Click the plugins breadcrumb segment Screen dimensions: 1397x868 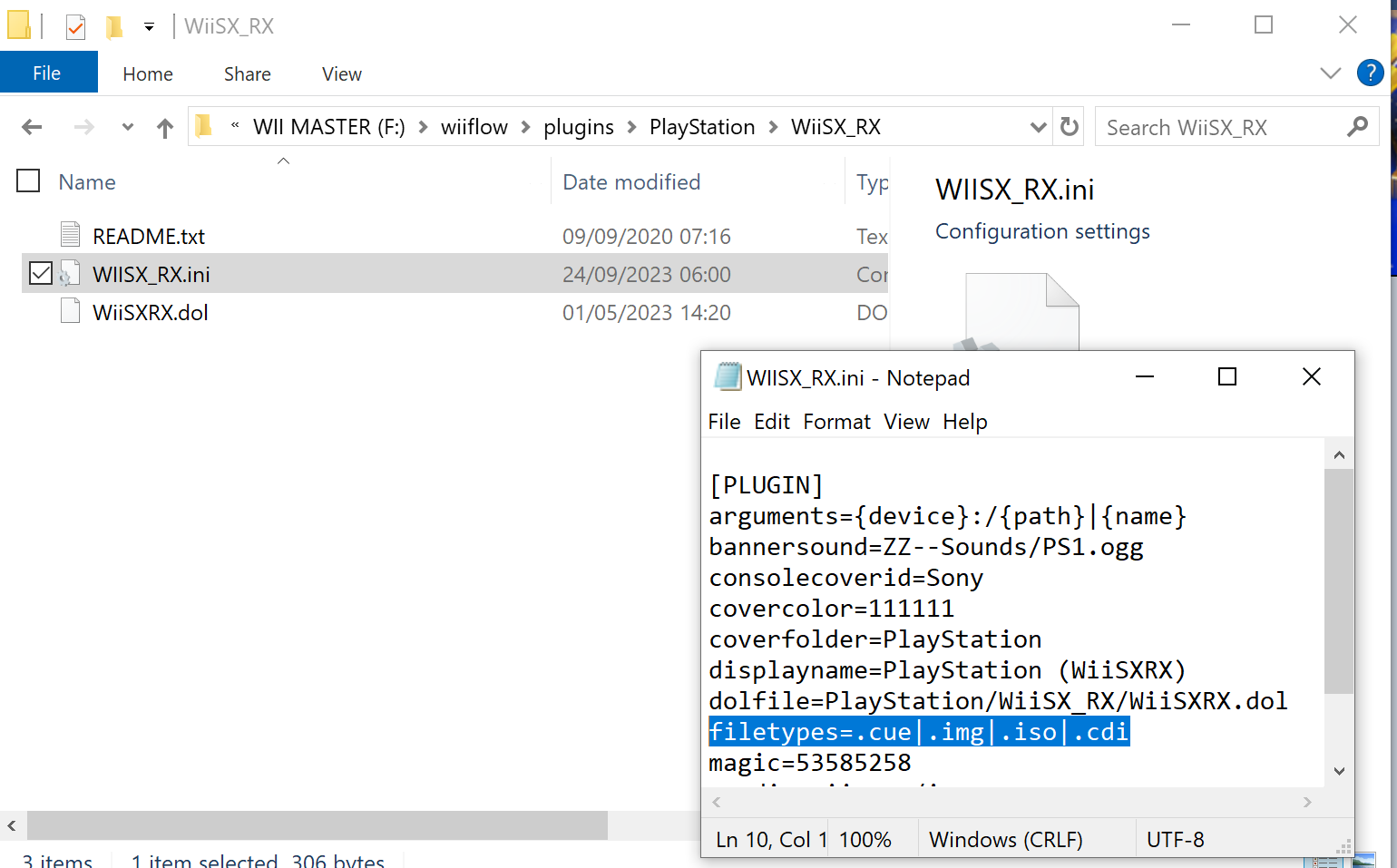579,127
